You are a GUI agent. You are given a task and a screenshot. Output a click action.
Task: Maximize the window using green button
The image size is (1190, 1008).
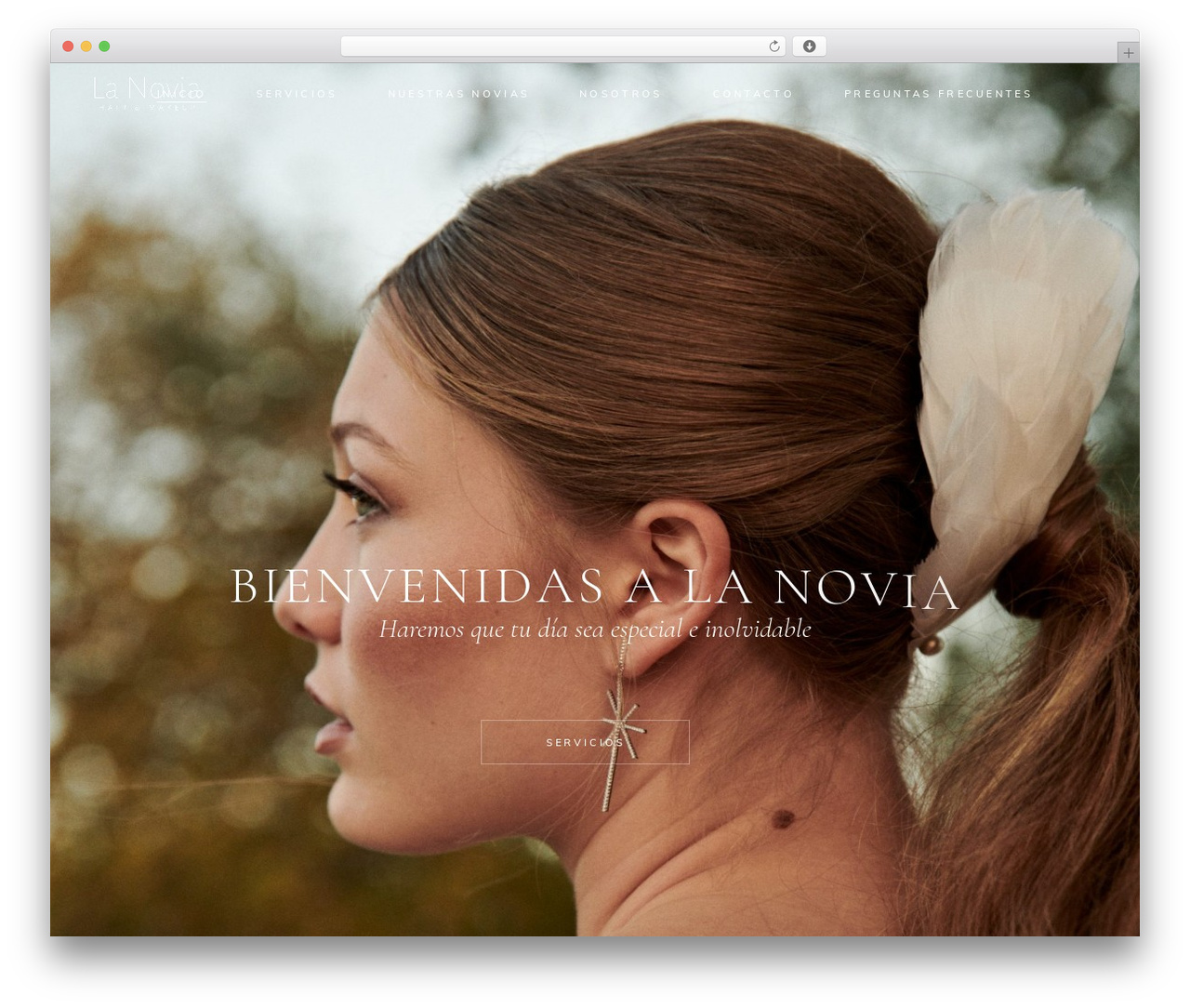click(104, 46)
